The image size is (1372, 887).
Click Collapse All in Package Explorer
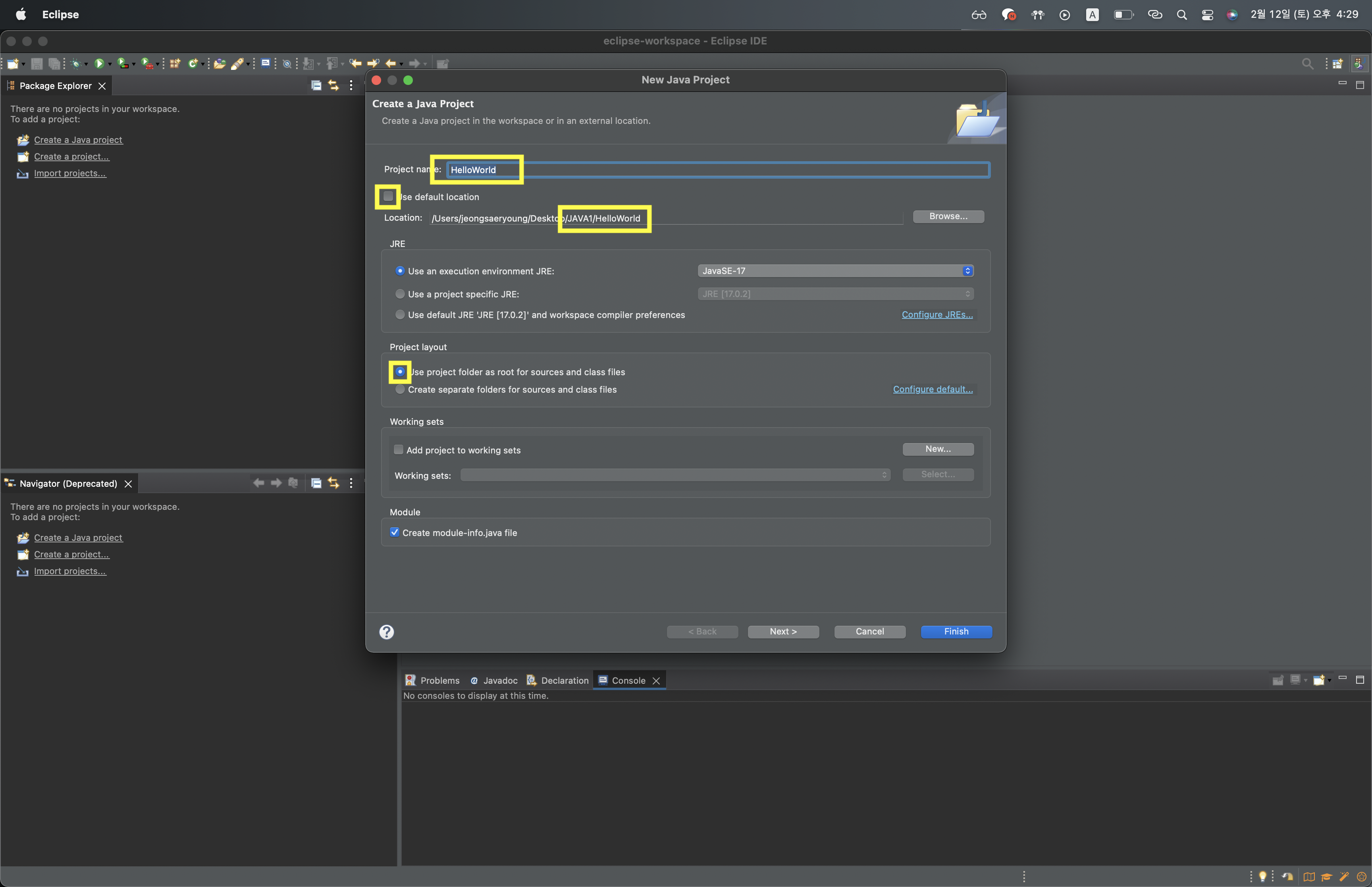[x=316, y=85]
